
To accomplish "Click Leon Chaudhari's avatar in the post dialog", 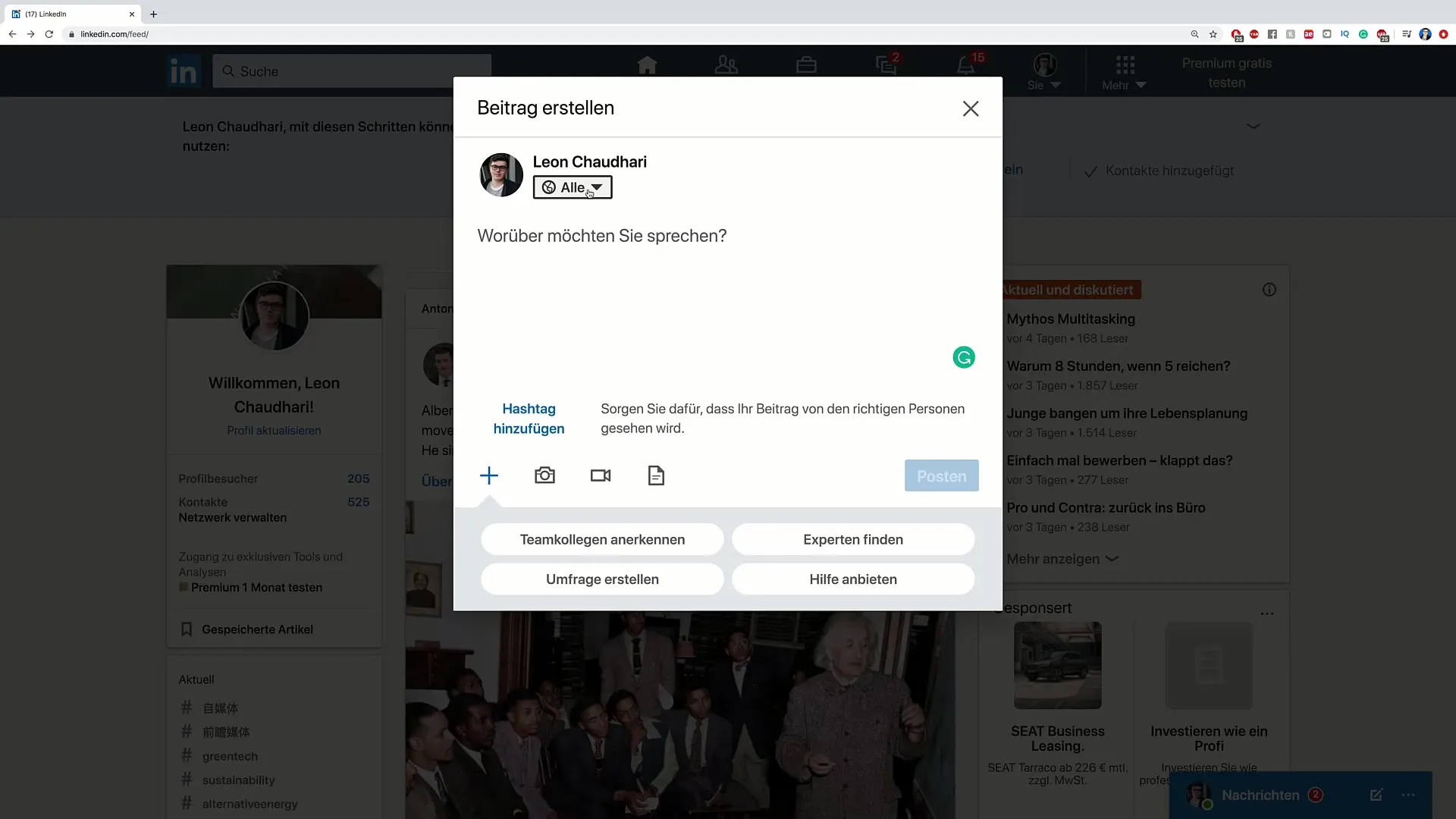I will tap(501, 175).
